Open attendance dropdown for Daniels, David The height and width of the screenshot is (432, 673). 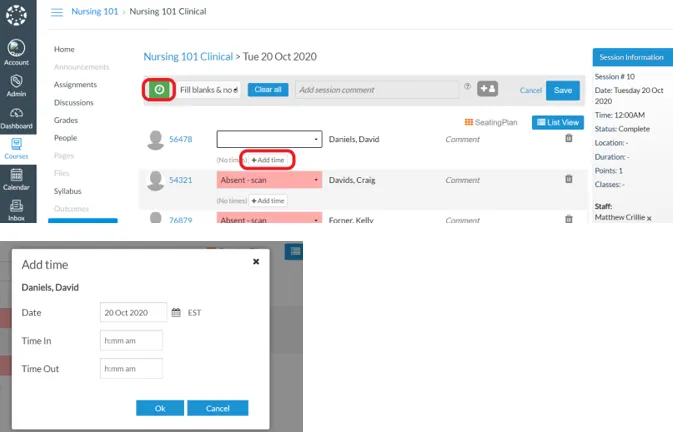click(x=269, y=139)
